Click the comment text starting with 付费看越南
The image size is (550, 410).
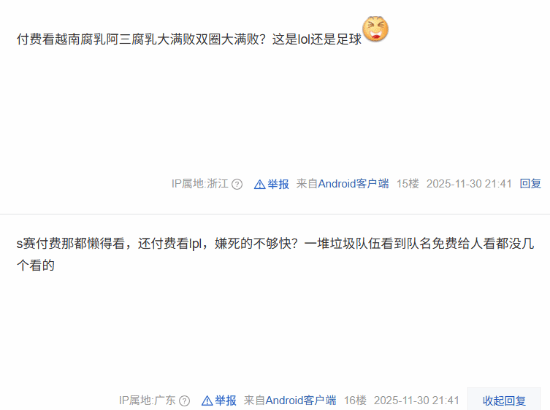(x=189, y=39)
